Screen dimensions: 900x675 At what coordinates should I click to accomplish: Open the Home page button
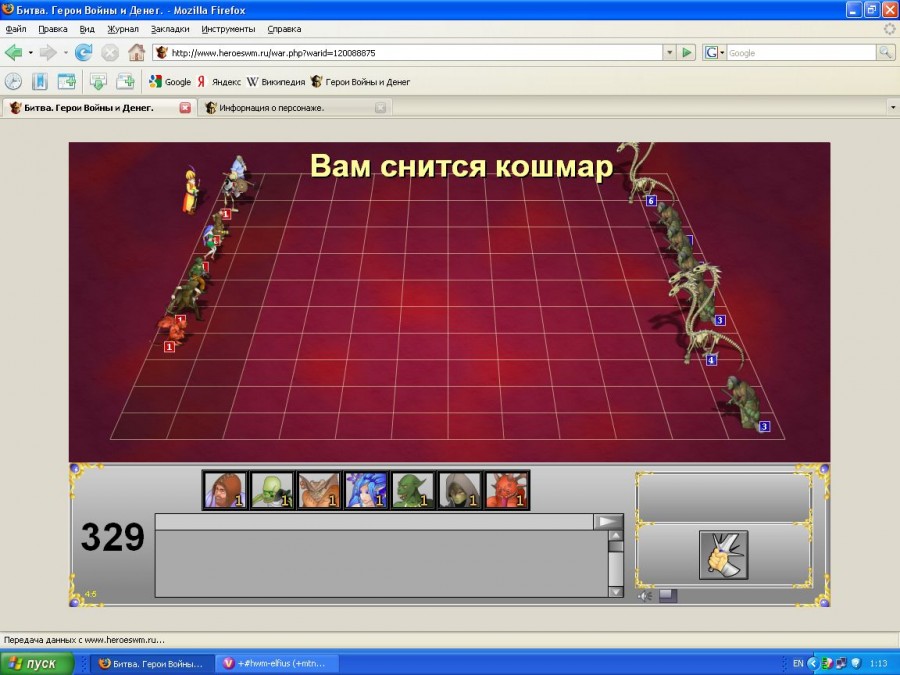(x=136, y=53)
